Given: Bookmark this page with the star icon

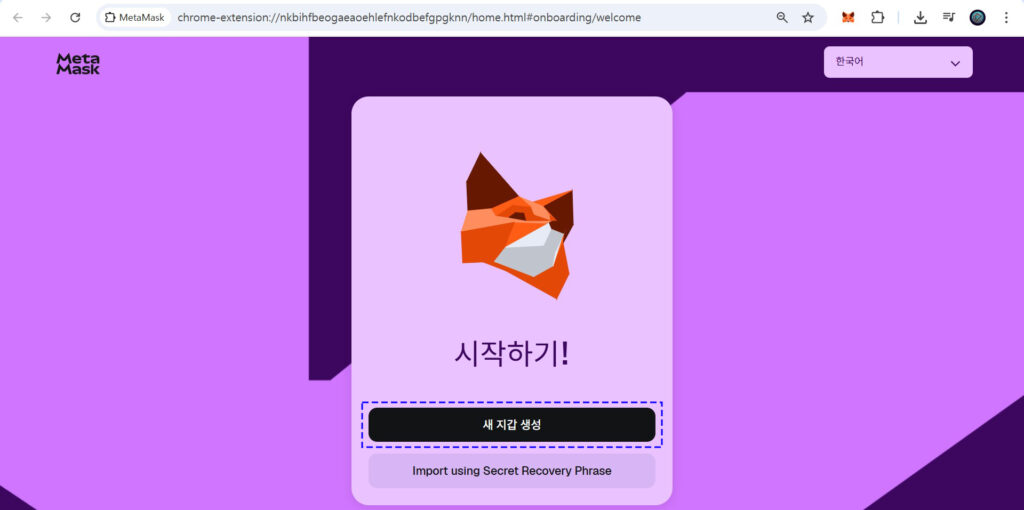Looking at the screenshot, I should [x=808, y=17].
